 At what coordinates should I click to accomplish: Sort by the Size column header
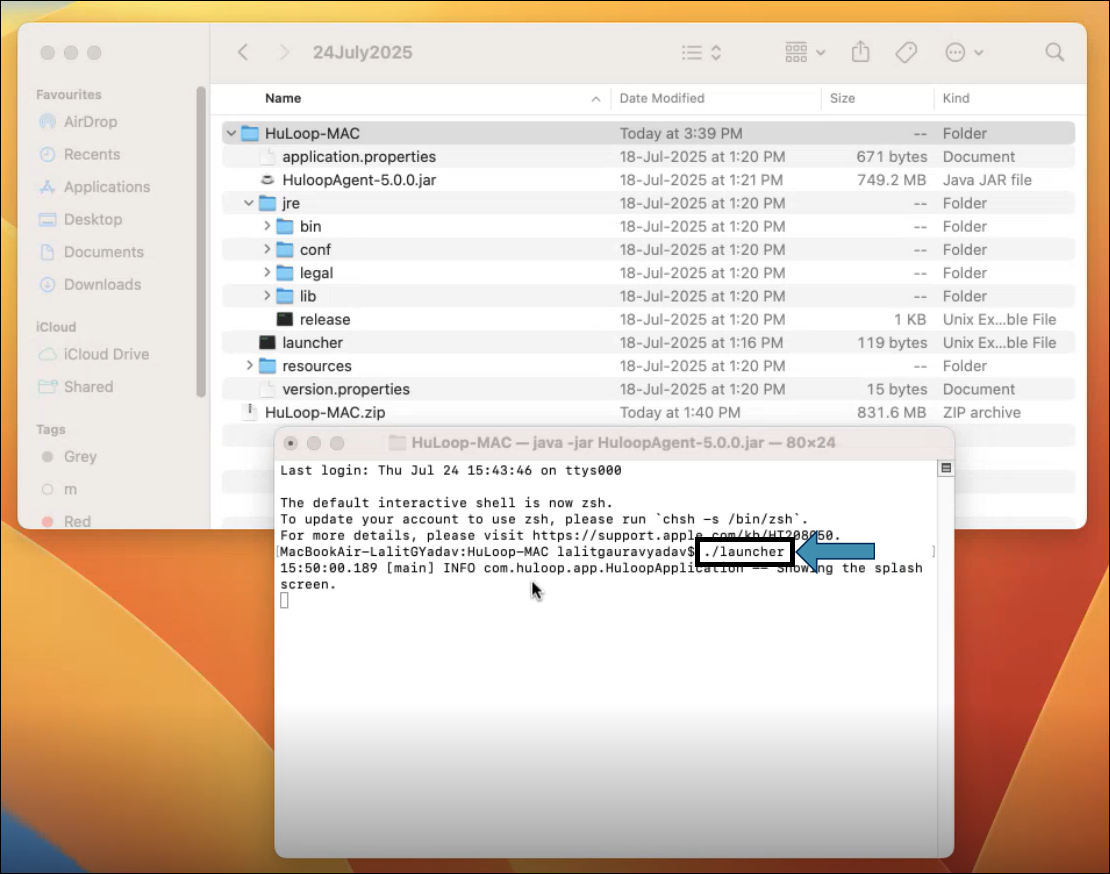pos(843,98)
